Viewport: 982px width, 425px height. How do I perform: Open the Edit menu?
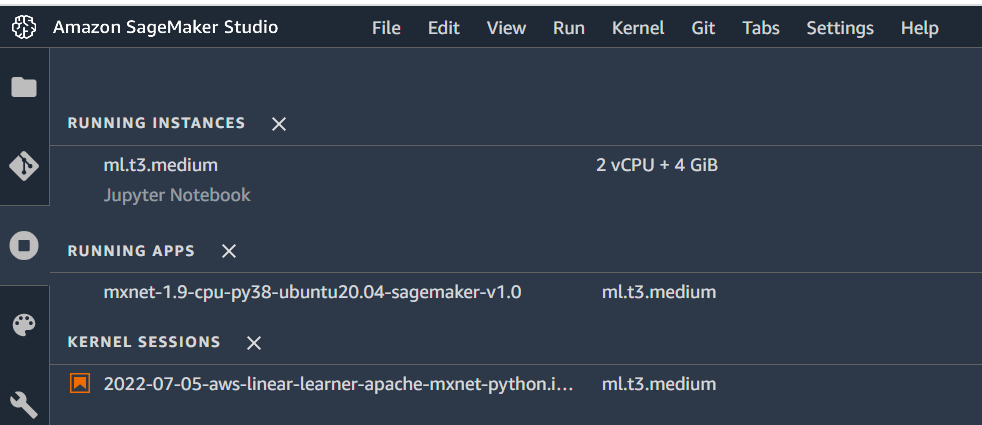coord(443,28)
